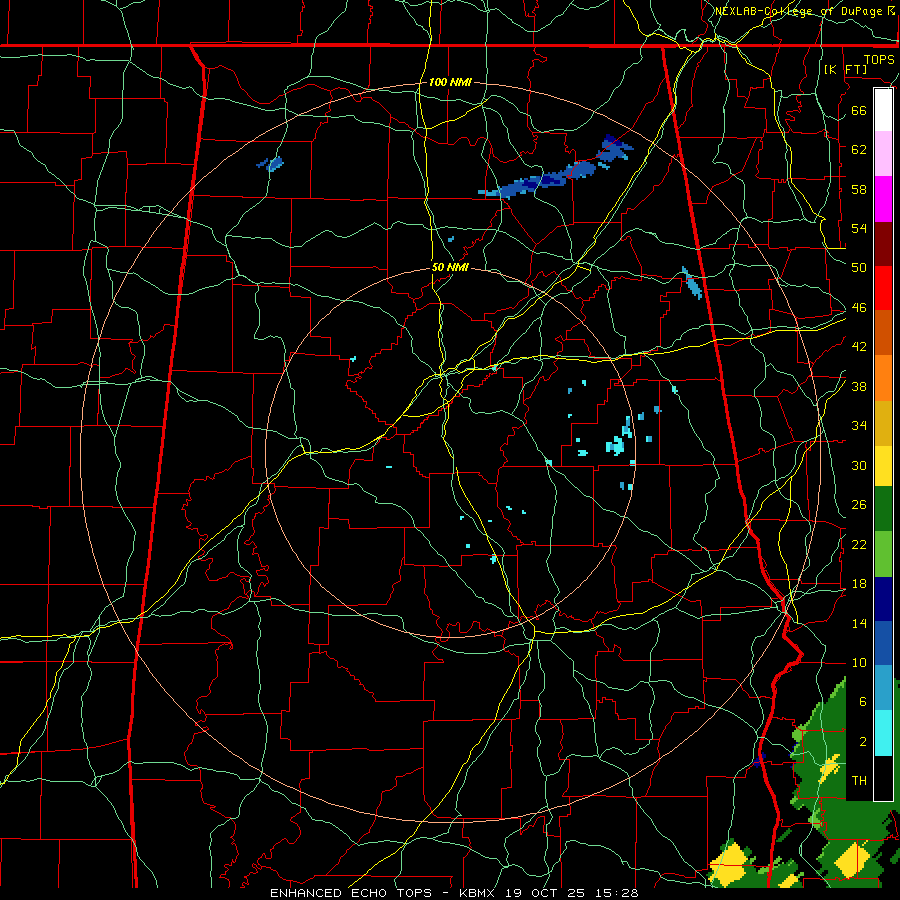Click the "2" legend value
The image size is (900, 900).
(863, 742)
